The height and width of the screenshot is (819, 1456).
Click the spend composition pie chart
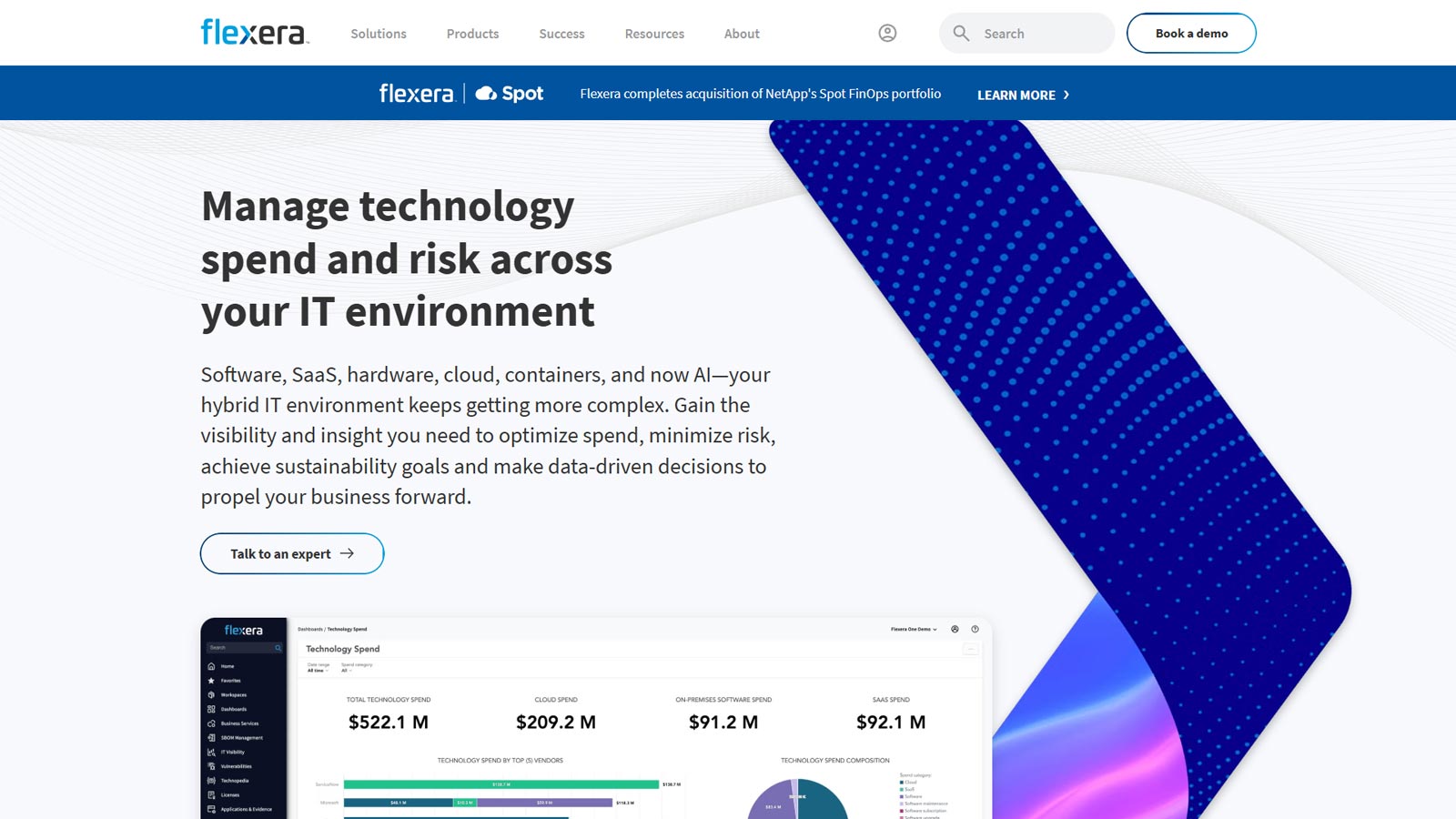[x=798, y=799]
